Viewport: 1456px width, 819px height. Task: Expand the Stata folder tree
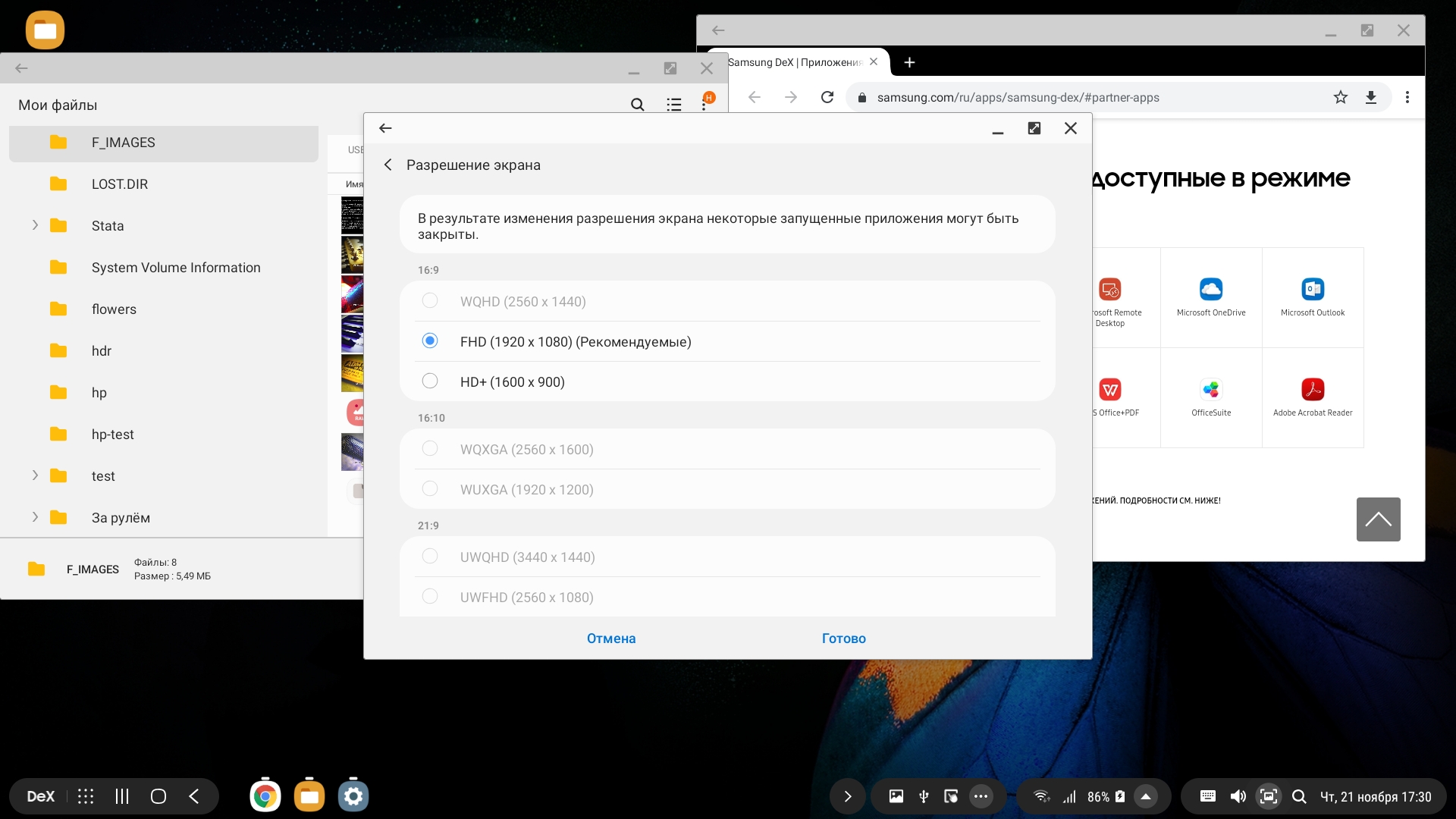pyautogui.click(x=35, y=225)
